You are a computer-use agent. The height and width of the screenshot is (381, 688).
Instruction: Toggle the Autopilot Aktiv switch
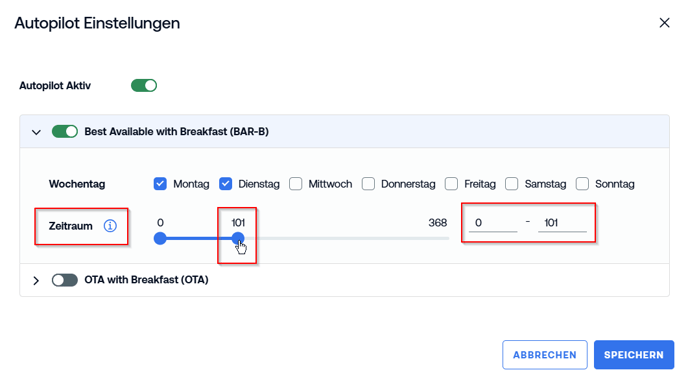coord(144,86)
